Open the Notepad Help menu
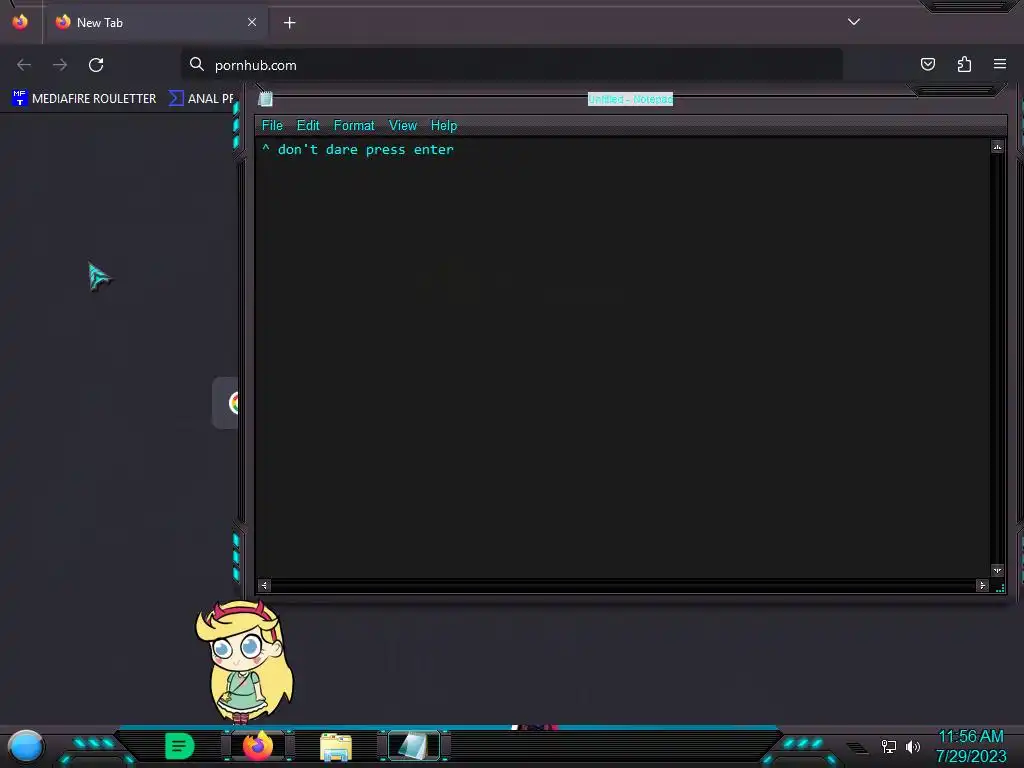The image size is (1024, 768). click(443, 125)
